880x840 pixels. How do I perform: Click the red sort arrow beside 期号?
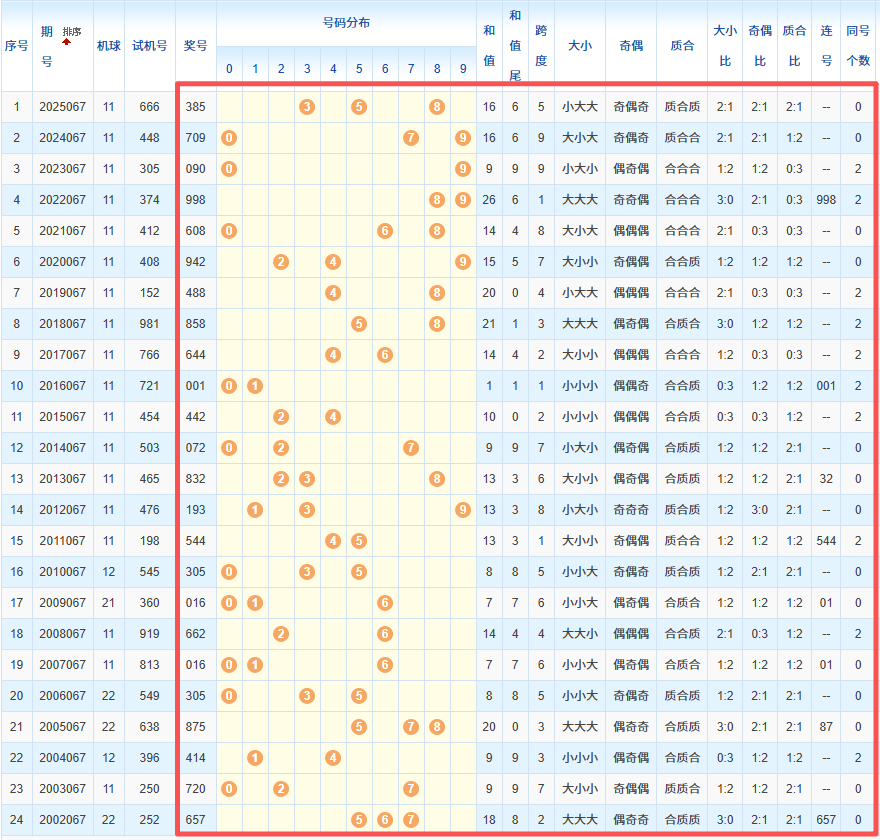coord(67,43)
